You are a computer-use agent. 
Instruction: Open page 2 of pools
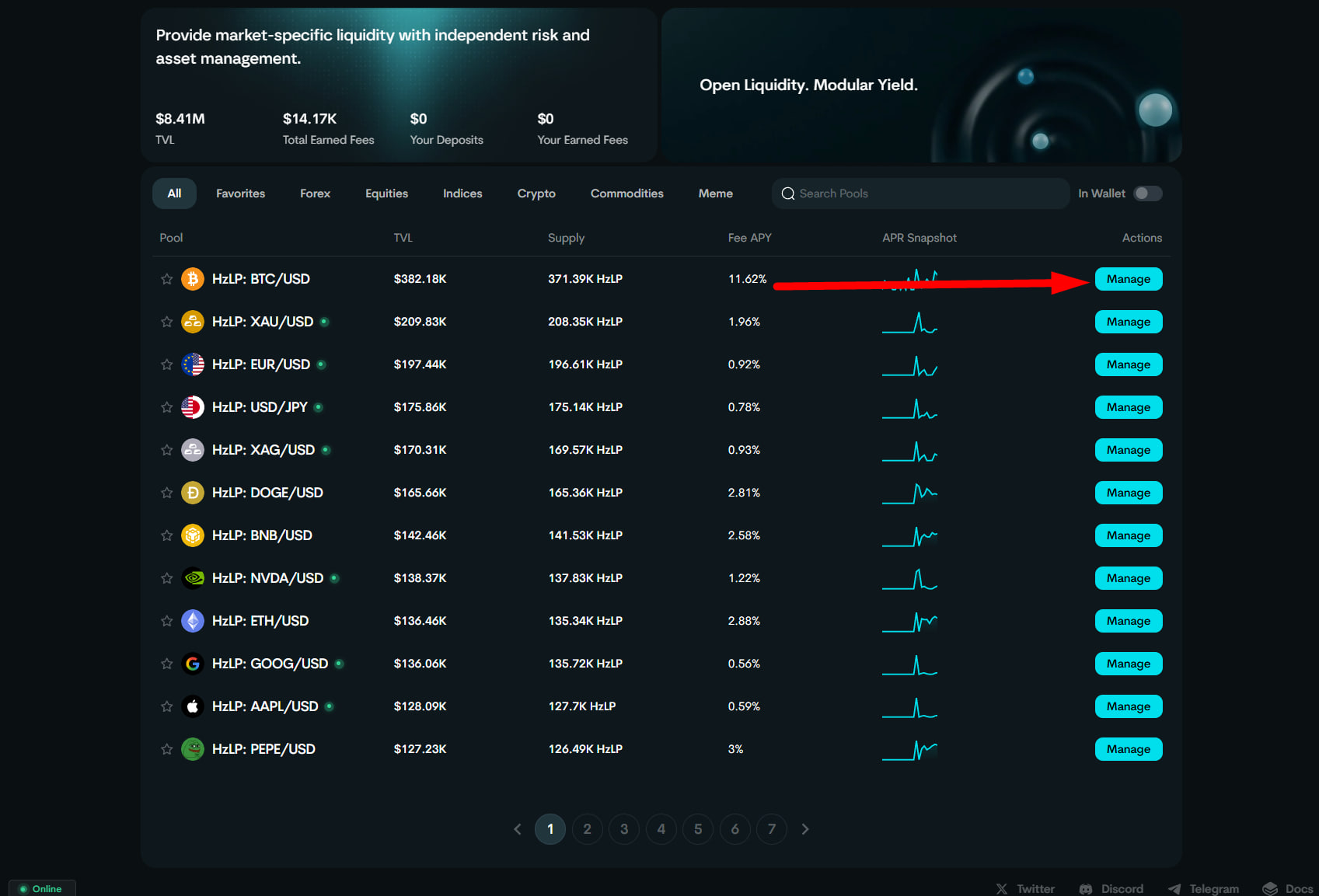coord(587,829)
